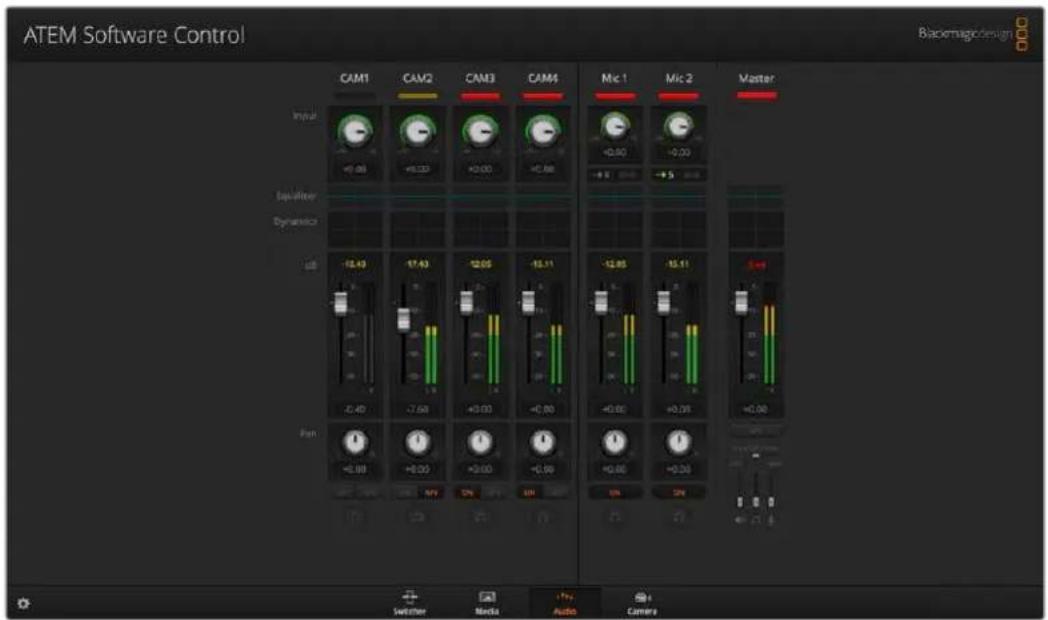Enable AFV on the CAM4 channel
This screenshot has height=620, width=1048.
pos(556,492)
